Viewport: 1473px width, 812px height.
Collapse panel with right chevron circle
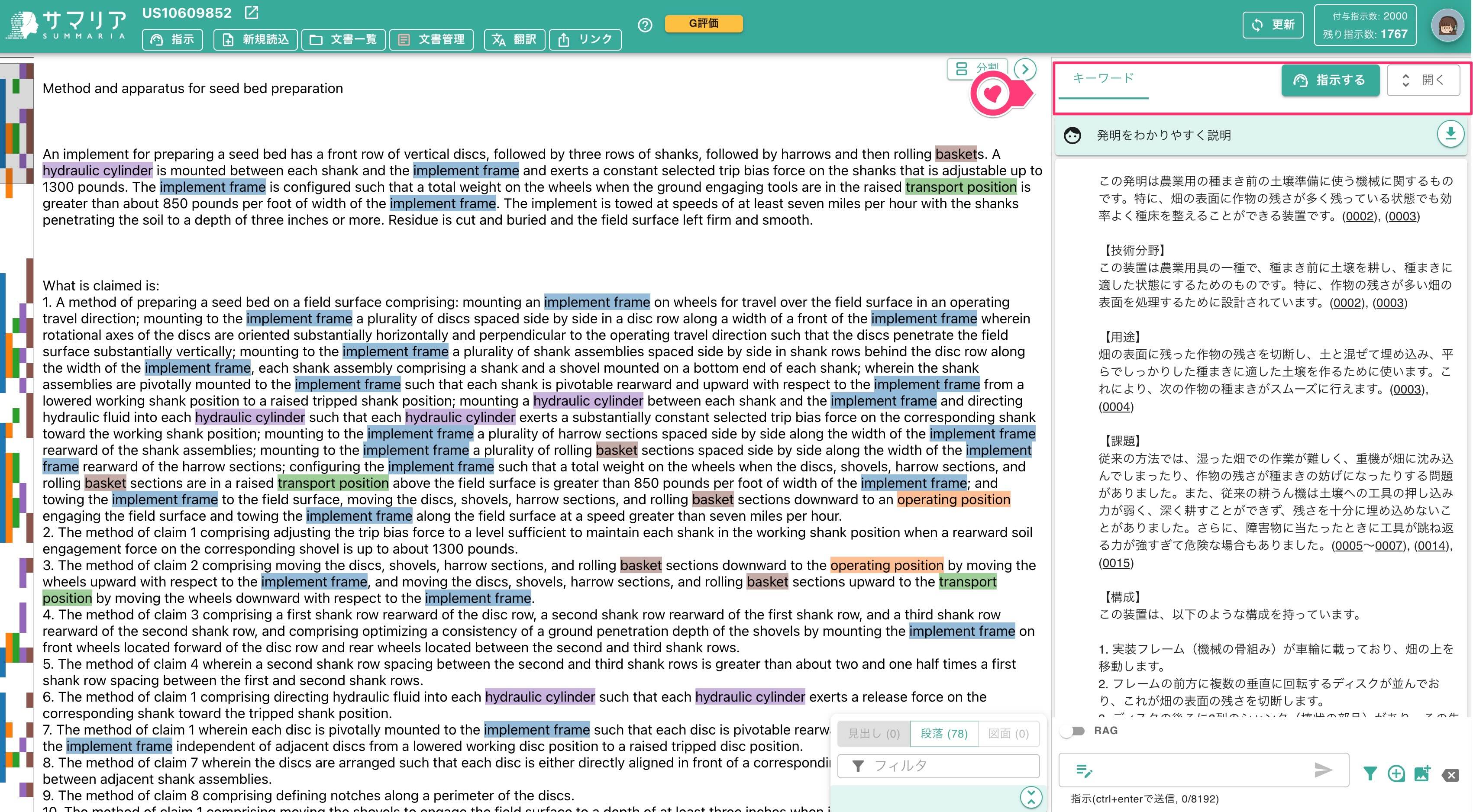click(1025, 70)
